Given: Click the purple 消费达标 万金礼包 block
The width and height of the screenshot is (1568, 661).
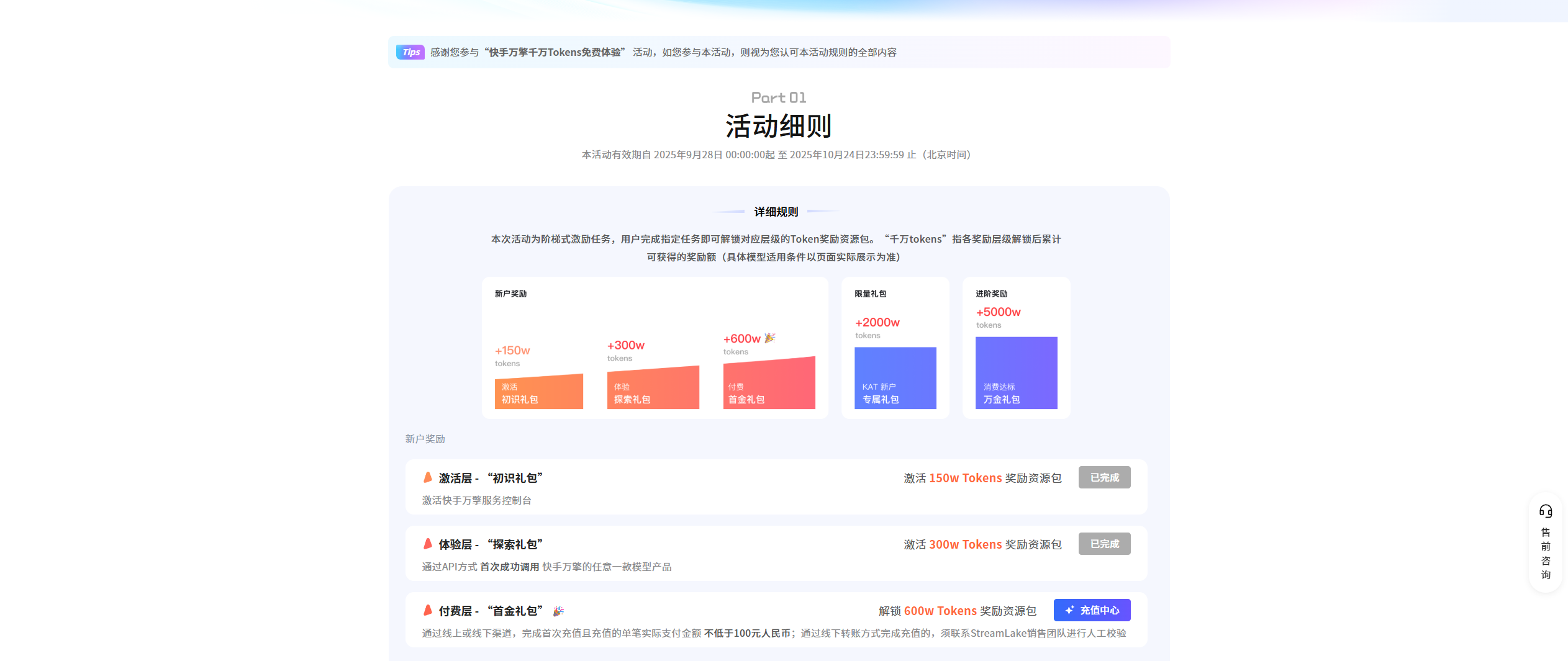Looking at the screenshot, I should (1016, 373).
